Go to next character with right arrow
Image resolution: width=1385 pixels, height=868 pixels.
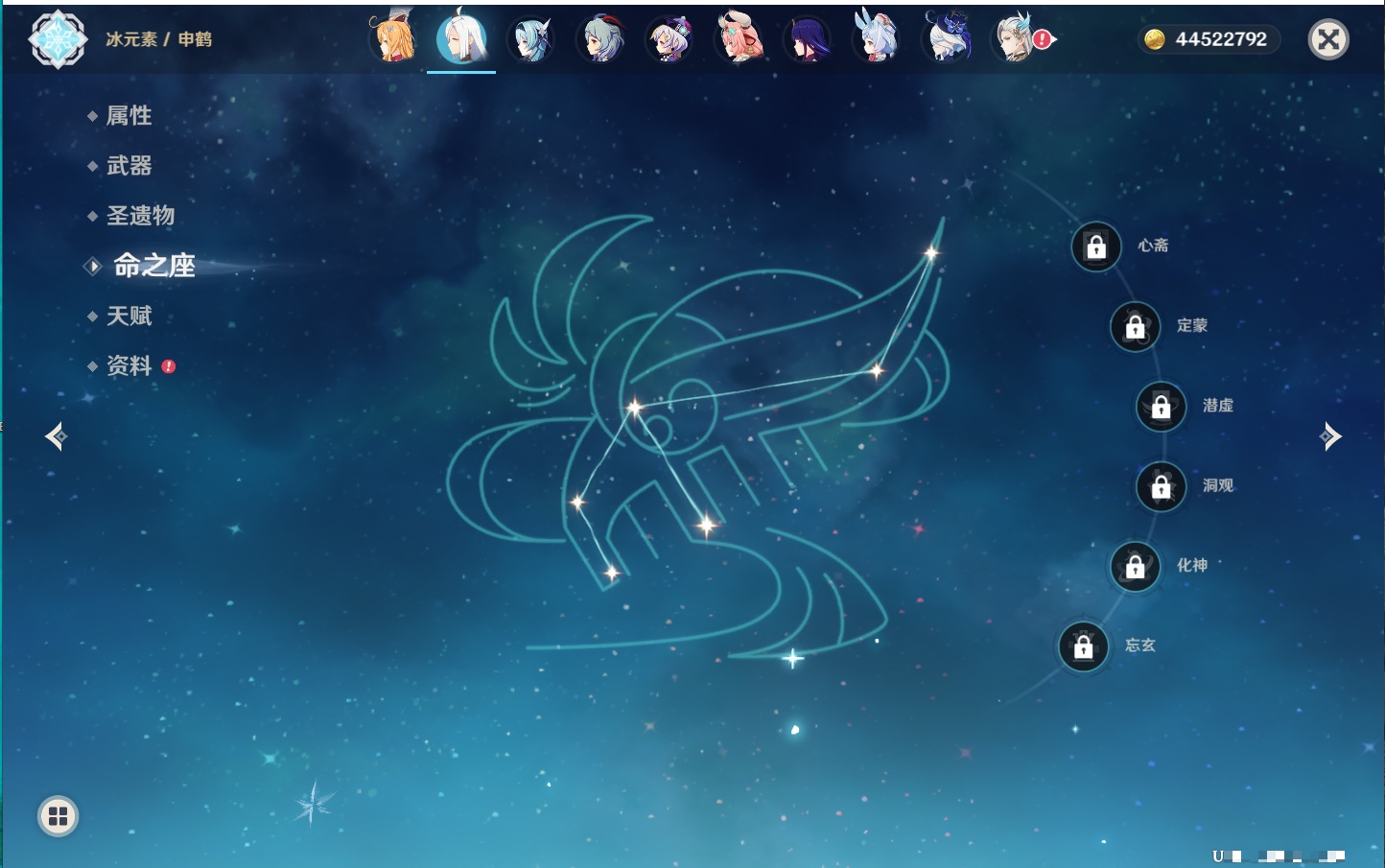(x=1330, y=436)
